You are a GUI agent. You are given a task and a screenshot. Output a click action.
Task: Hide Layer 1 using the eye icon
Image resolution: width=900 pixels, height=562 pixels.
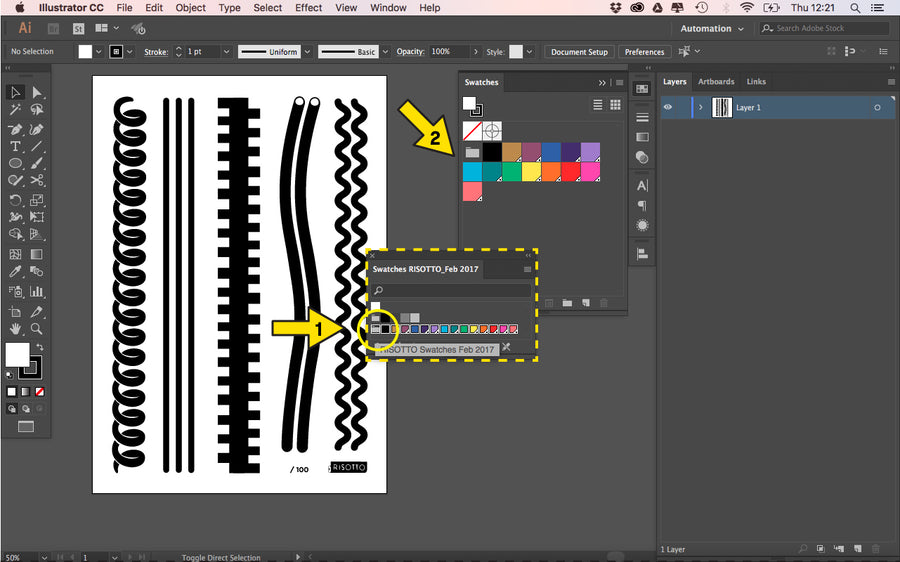point(668,107)
